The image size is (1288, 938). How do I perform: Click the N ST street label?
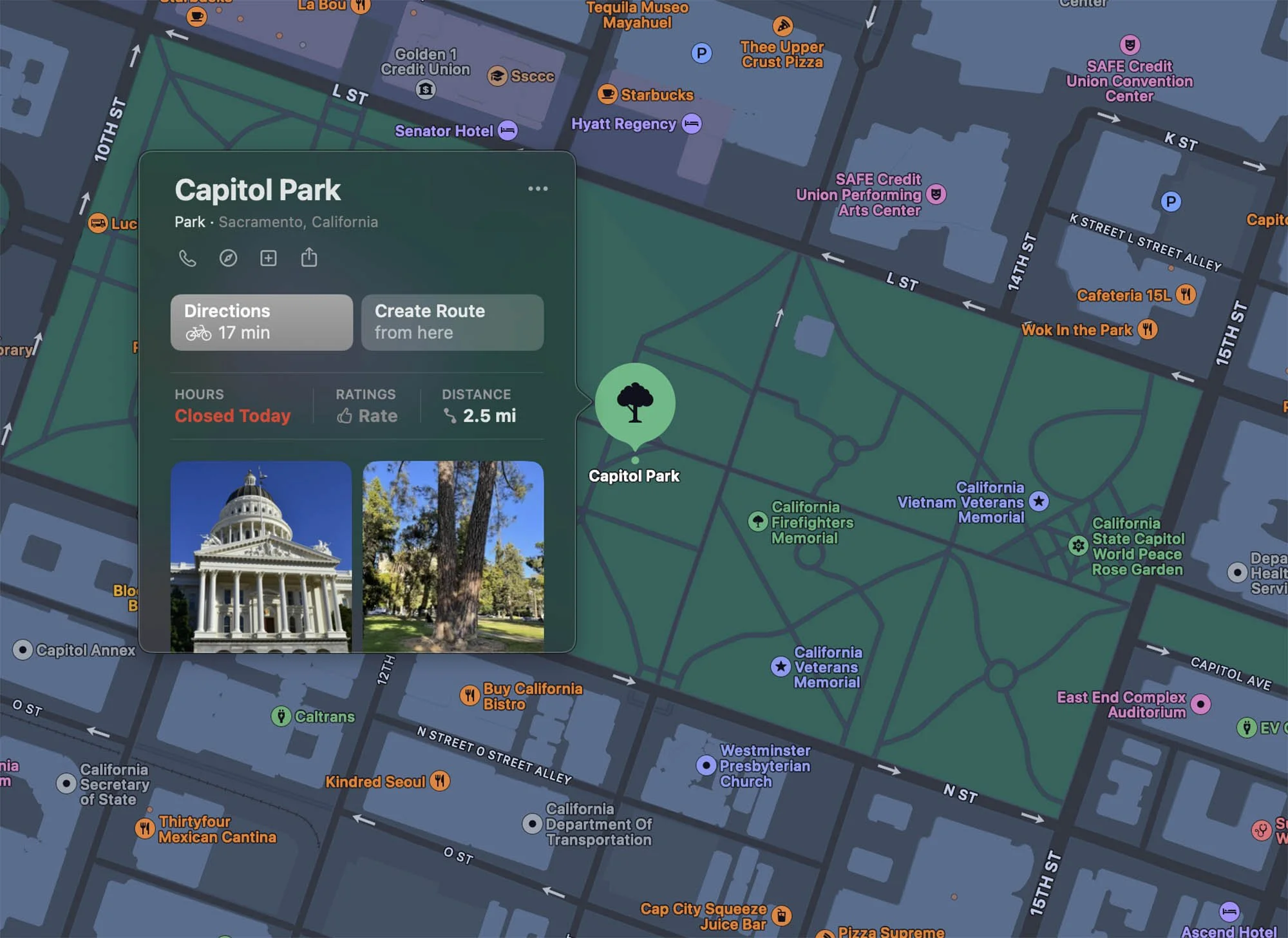960,793
